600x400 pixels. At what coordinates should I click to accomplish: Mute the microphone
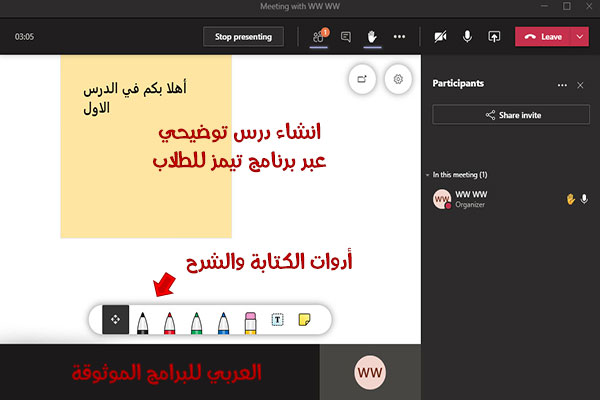467,37
